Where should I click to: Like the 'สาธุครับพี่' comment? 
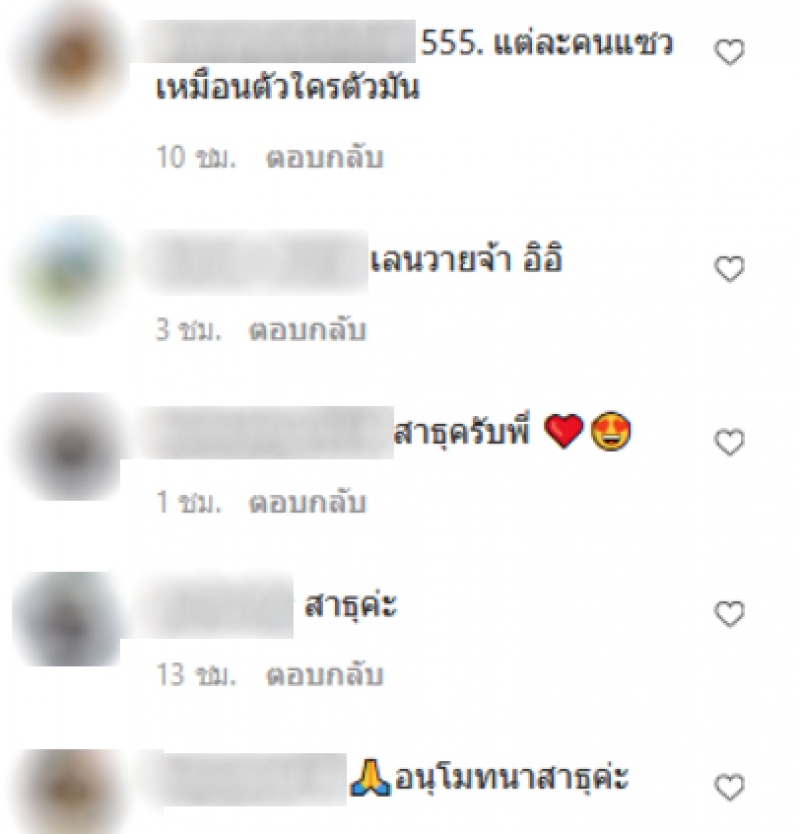[x=729, y=441]
